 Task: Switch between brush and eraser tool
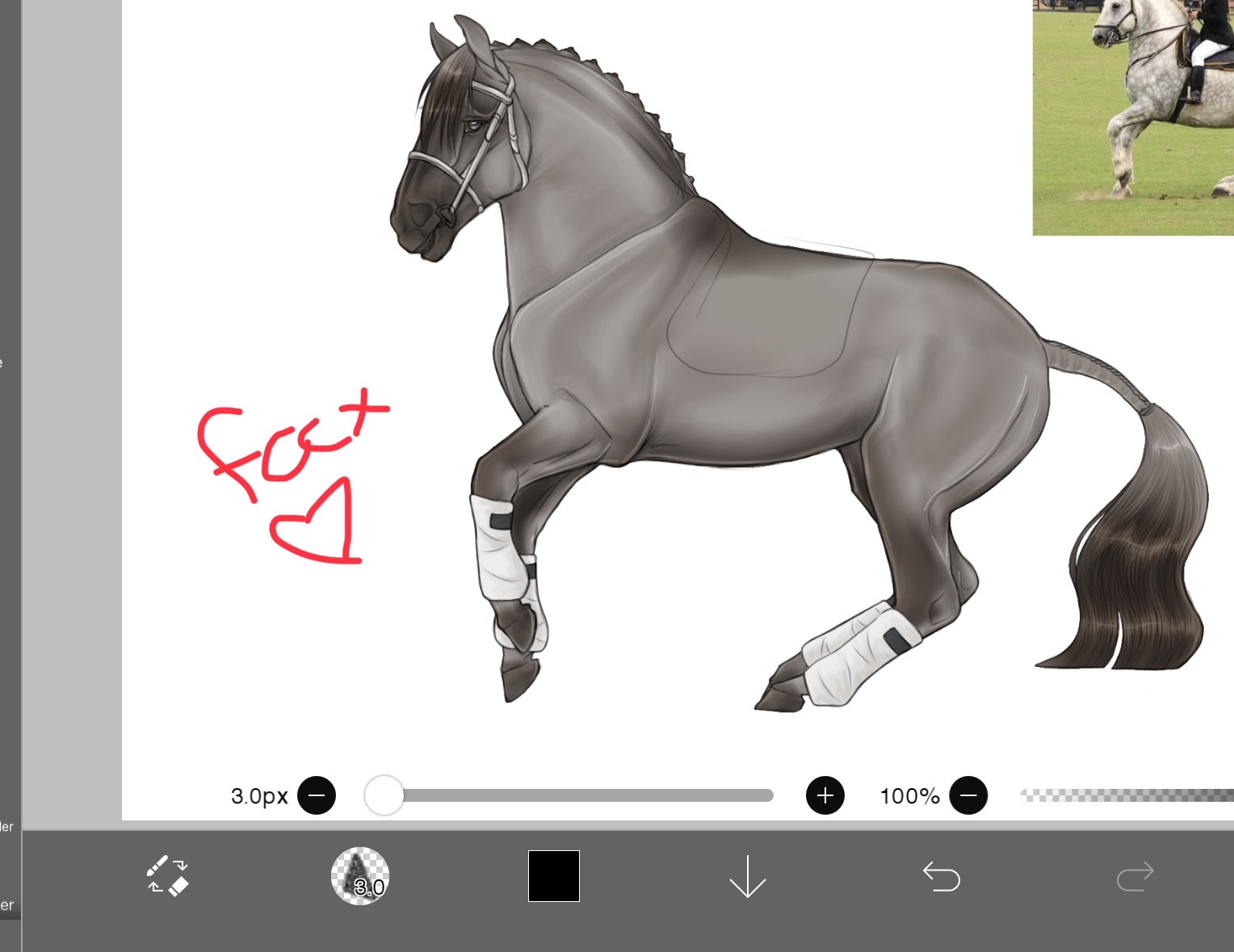click(167, 876)
